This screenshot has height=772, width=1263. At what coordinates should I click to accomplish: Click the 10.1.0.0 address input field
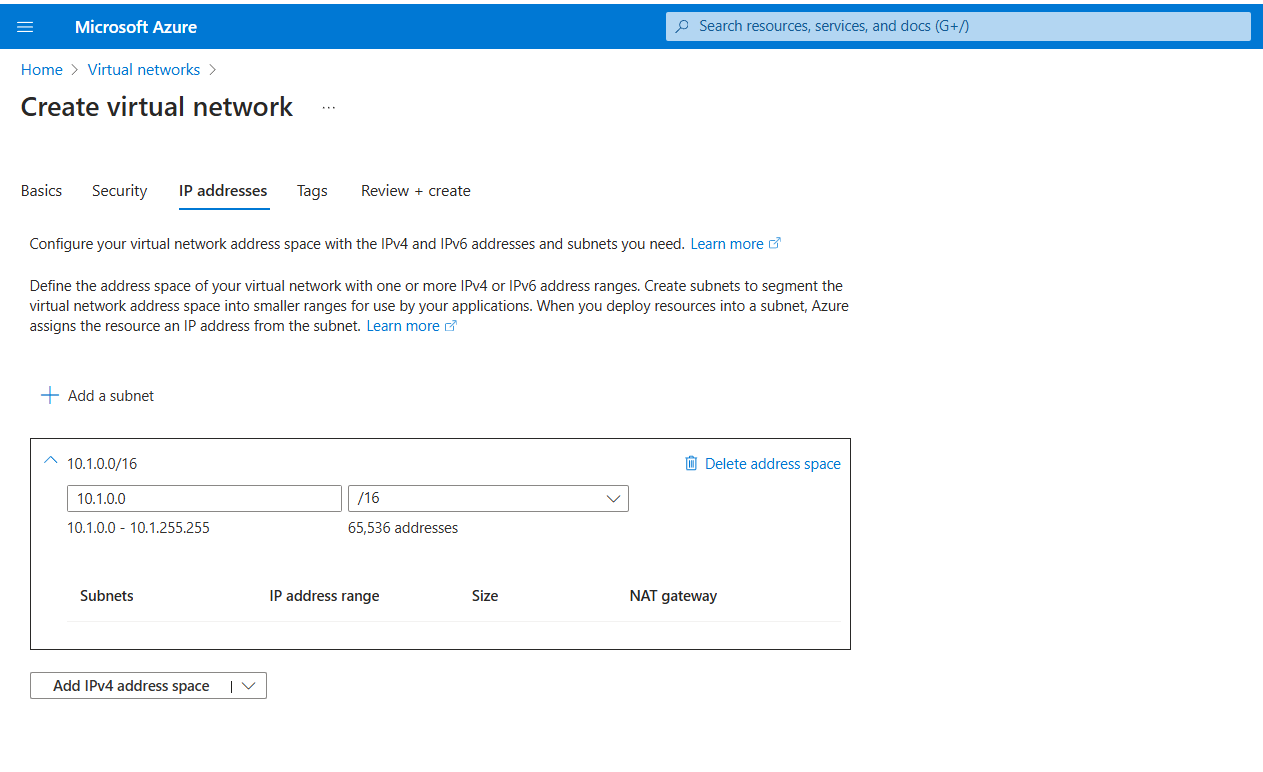(204, 498)
